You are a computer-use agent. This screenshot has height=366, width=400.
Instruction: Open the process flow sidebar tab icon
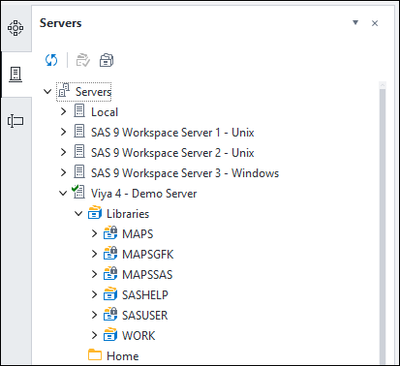pyautogui.click(x=16, y=28)
